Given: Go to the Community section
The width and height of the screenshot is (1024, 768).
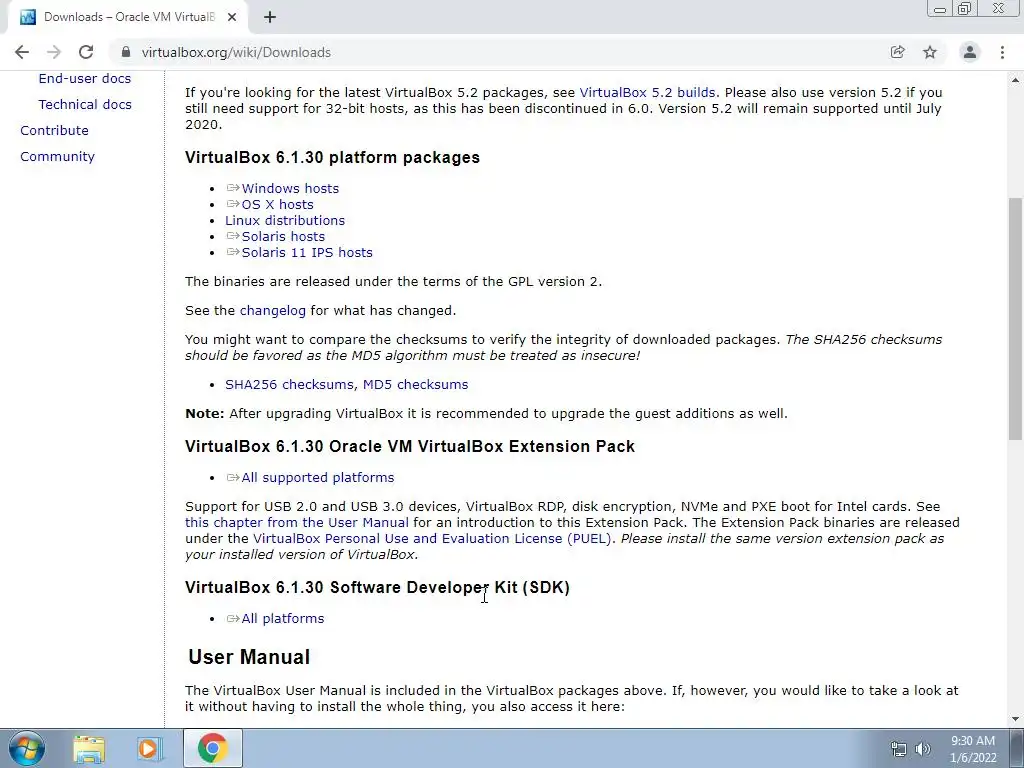Looking at the screenshot, I should pyautogui.click(x=57, y=157).
